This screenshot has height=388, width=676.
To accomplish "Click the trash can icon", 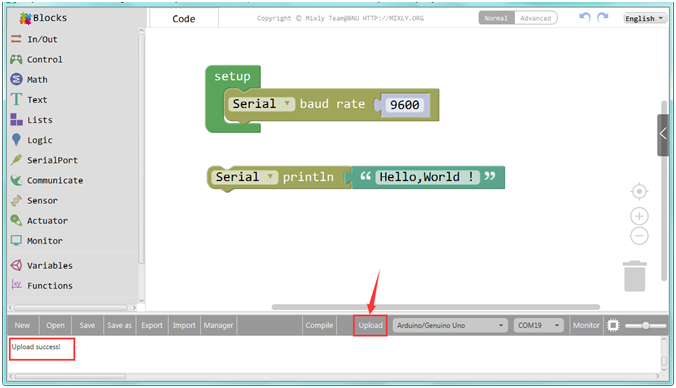I will [x=635, y=276].
